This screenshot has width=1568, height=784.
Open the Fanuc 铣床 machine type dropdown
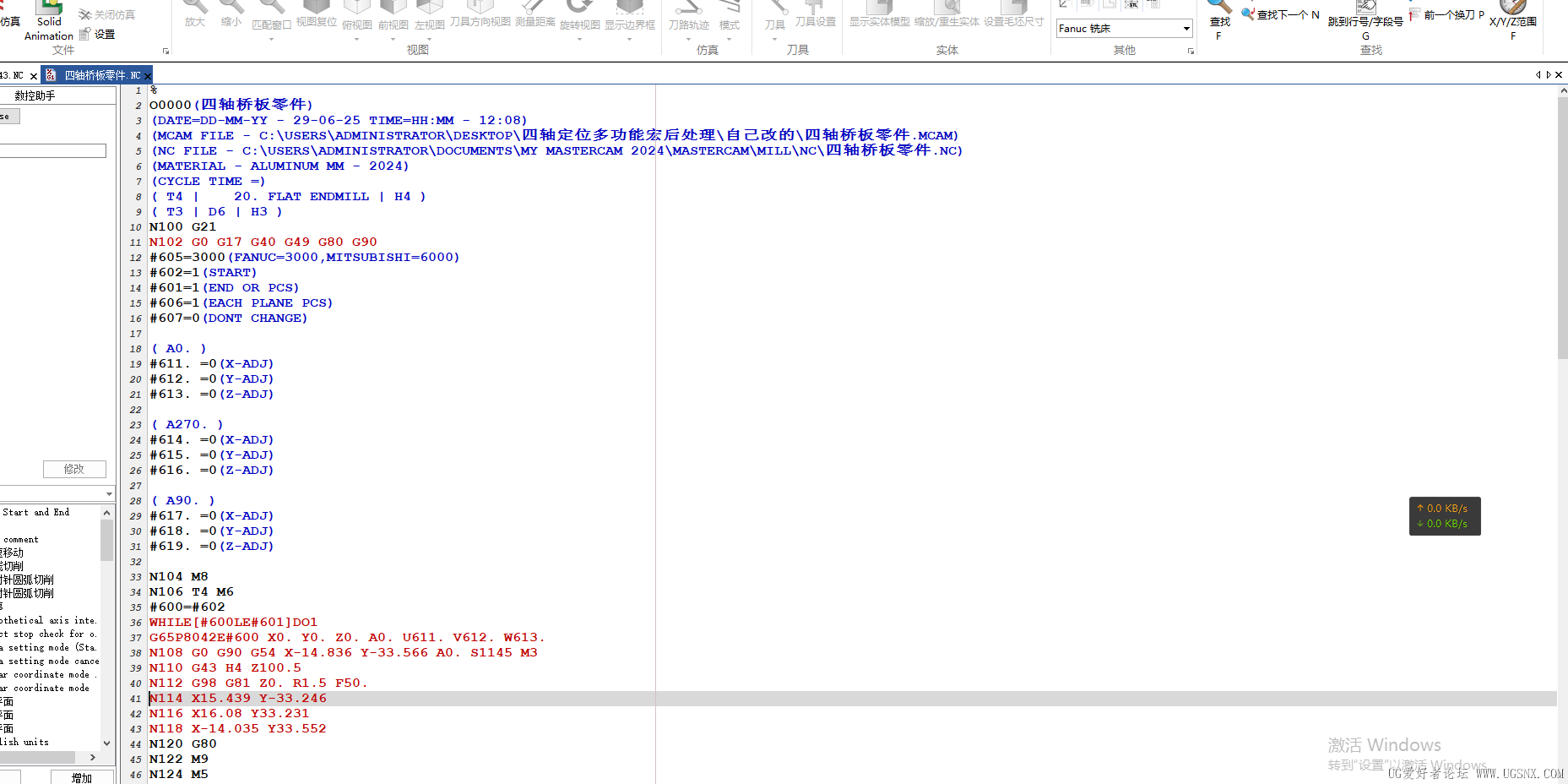1186,28
